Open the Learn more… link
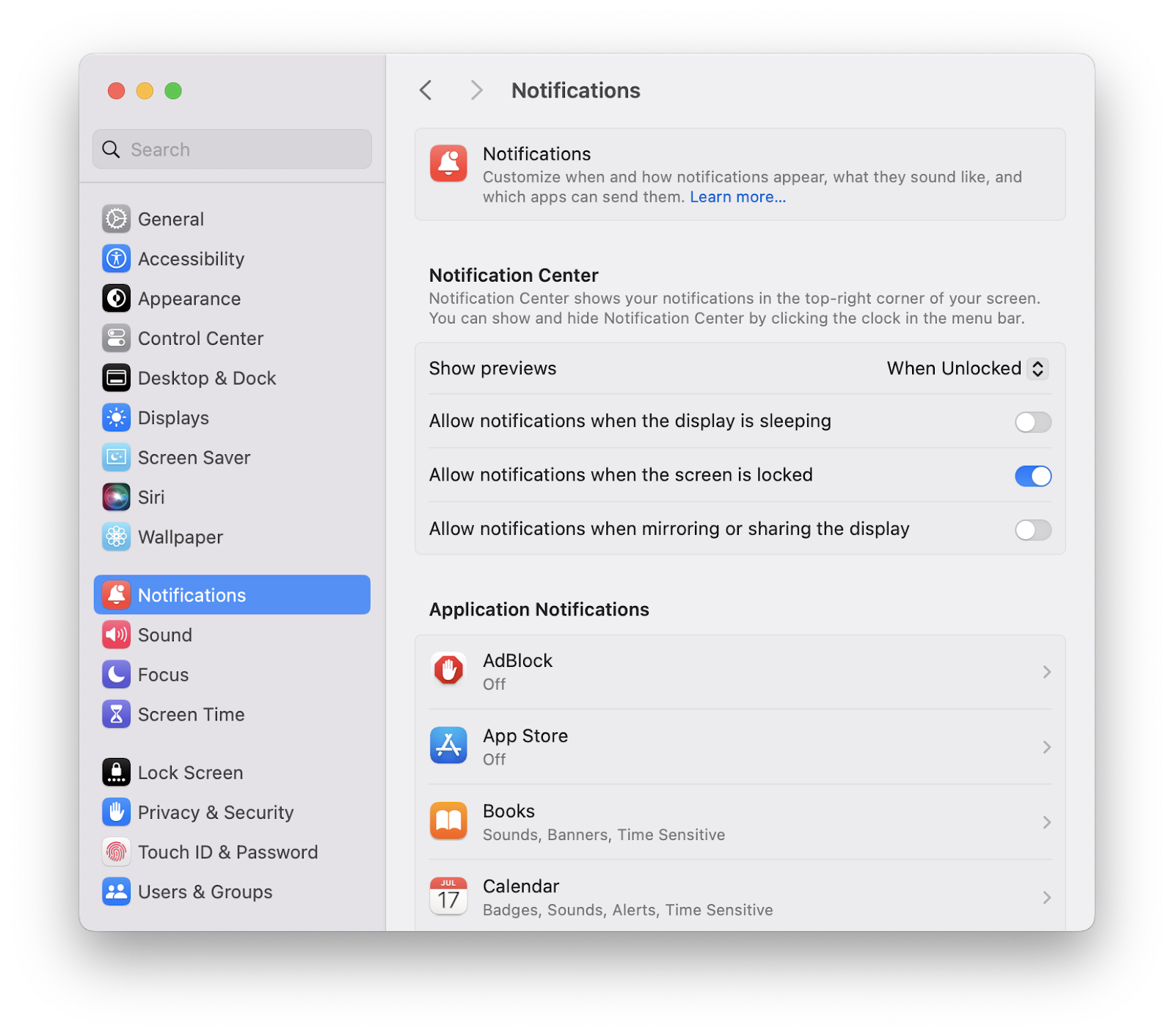The height and width of the screenshot is (1036, 1174). click(x=737, y=197)
